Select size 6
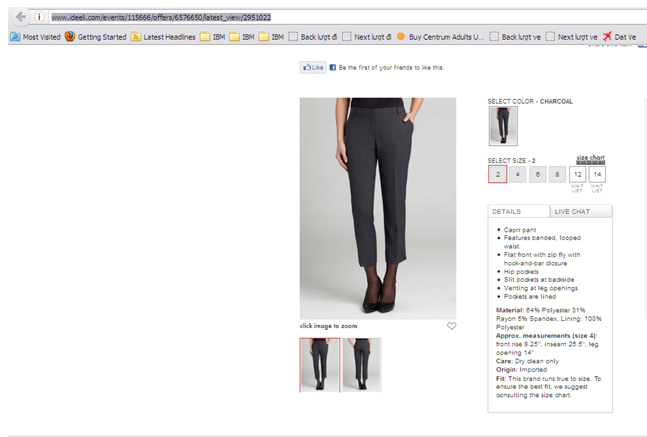This screenshot has height=437, width=647. [537, 174]
